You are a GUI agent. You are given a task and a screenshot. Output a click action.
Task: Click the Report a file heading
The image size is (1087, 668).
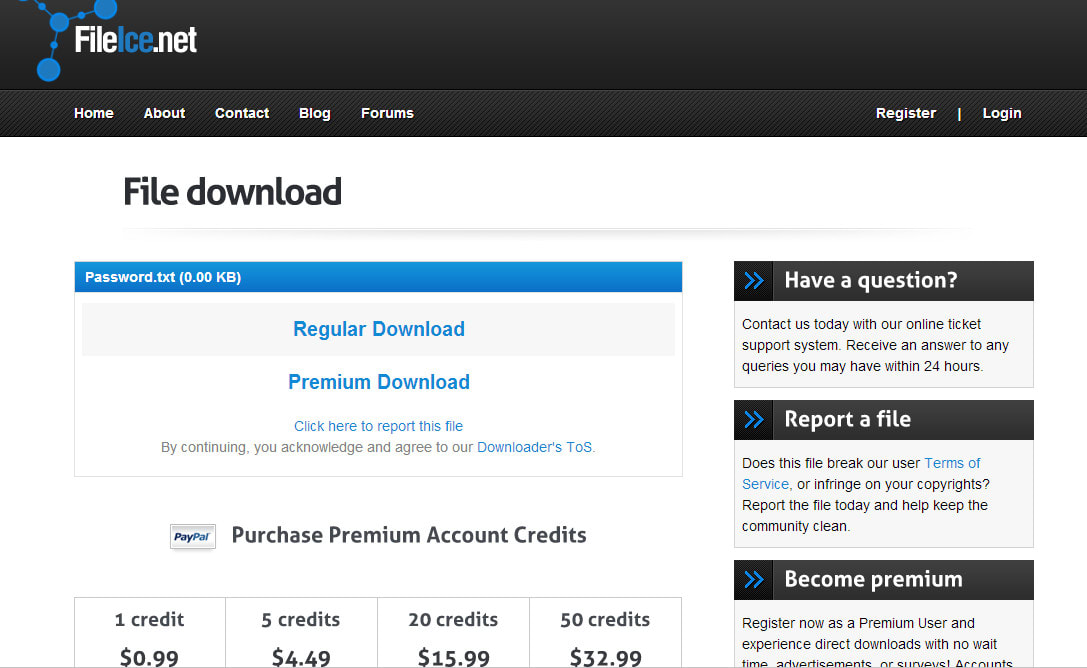[x=847, y=419]
